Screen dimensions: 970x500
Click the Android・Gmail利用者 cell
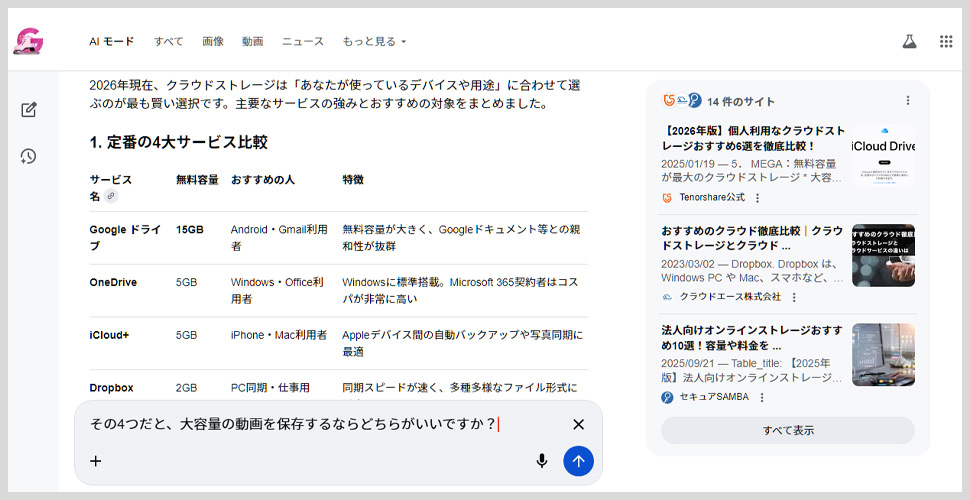coord(279,238)
